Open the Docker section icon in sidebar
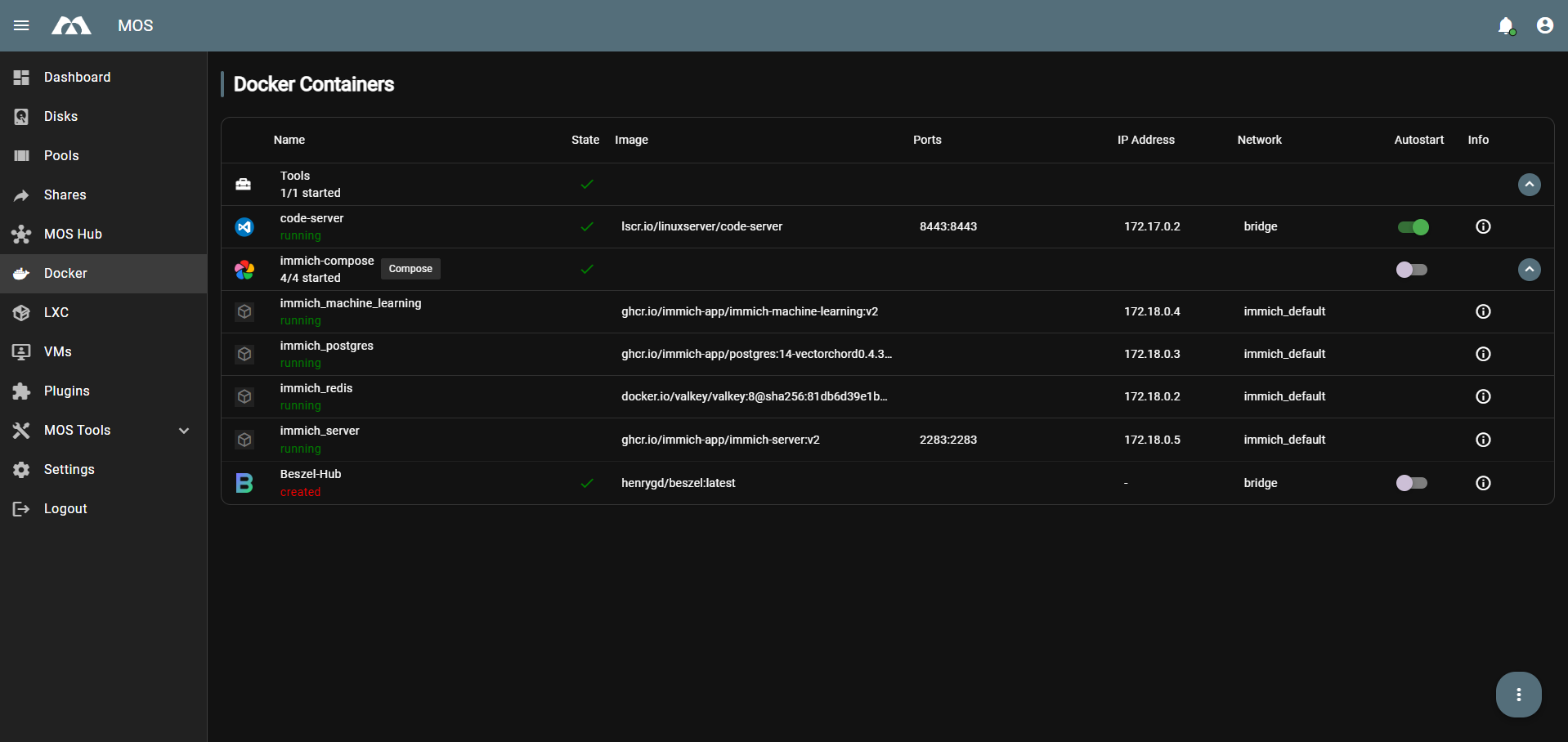The image size is (1568, 742). pyautogui.click(x=20, y=273)
